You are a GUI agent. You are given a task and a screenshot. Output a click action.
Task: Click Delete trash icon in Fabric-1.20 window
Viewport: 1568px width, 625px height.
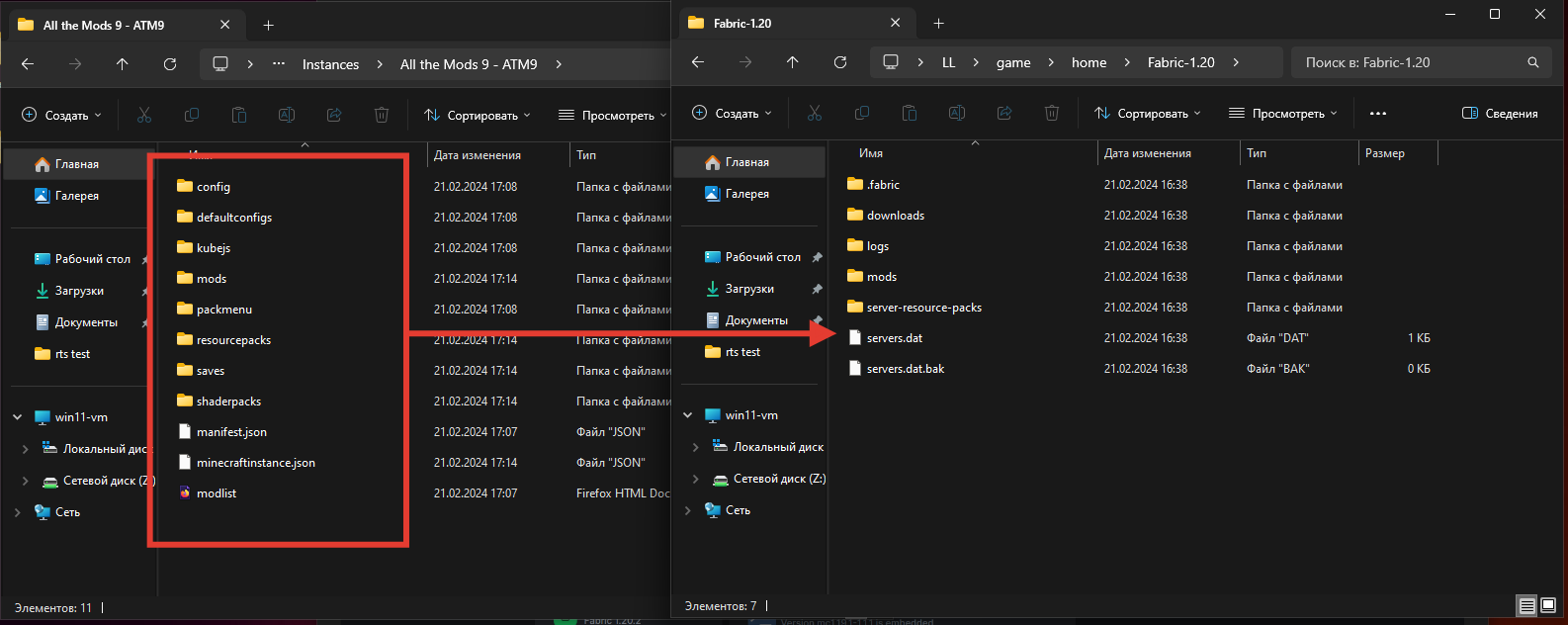1052,114
